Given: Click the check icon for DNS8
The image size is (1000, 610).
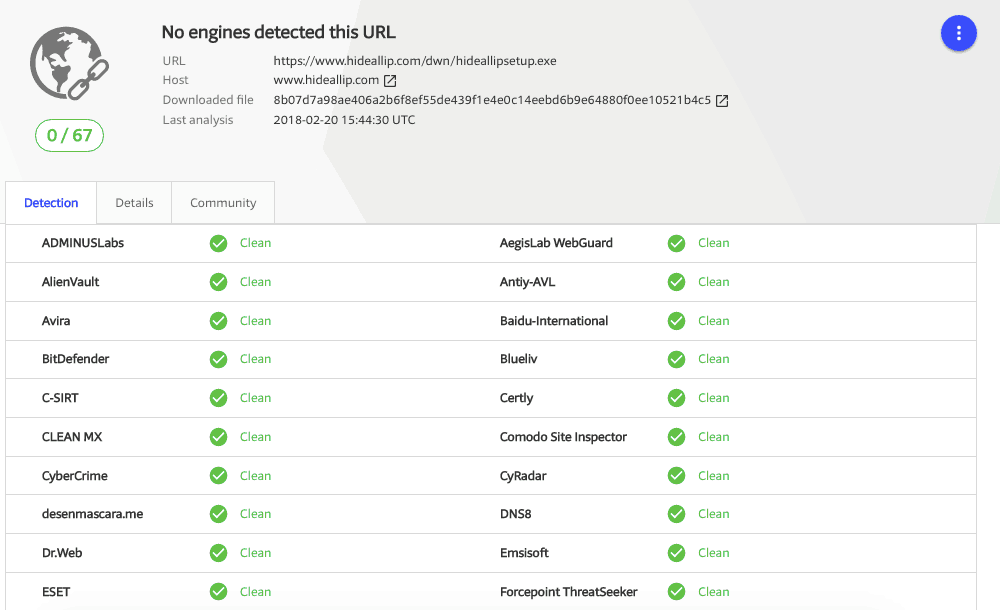Looking at the screenshot, I should click(677, 514).
